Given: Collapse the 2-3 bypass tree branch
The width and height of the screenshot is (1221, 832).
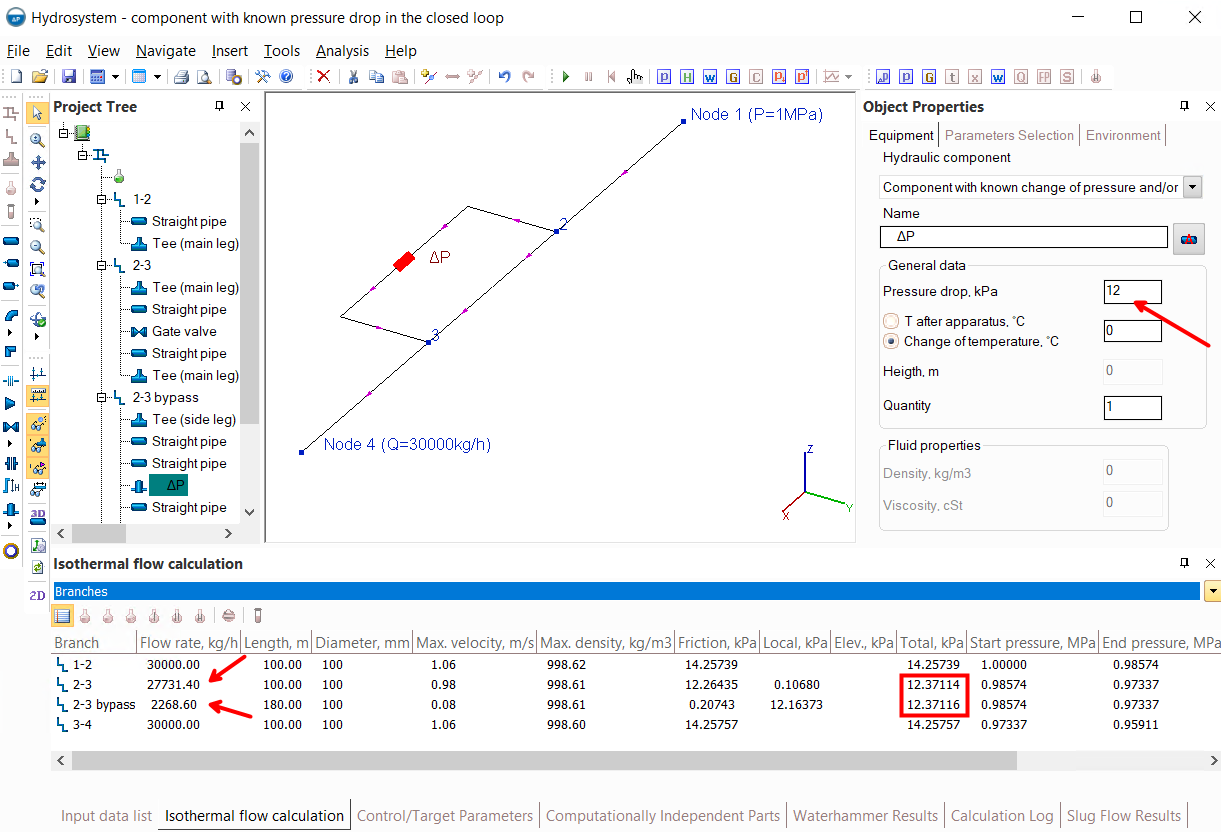Looking at the screenshot, I should pos(102,397).
